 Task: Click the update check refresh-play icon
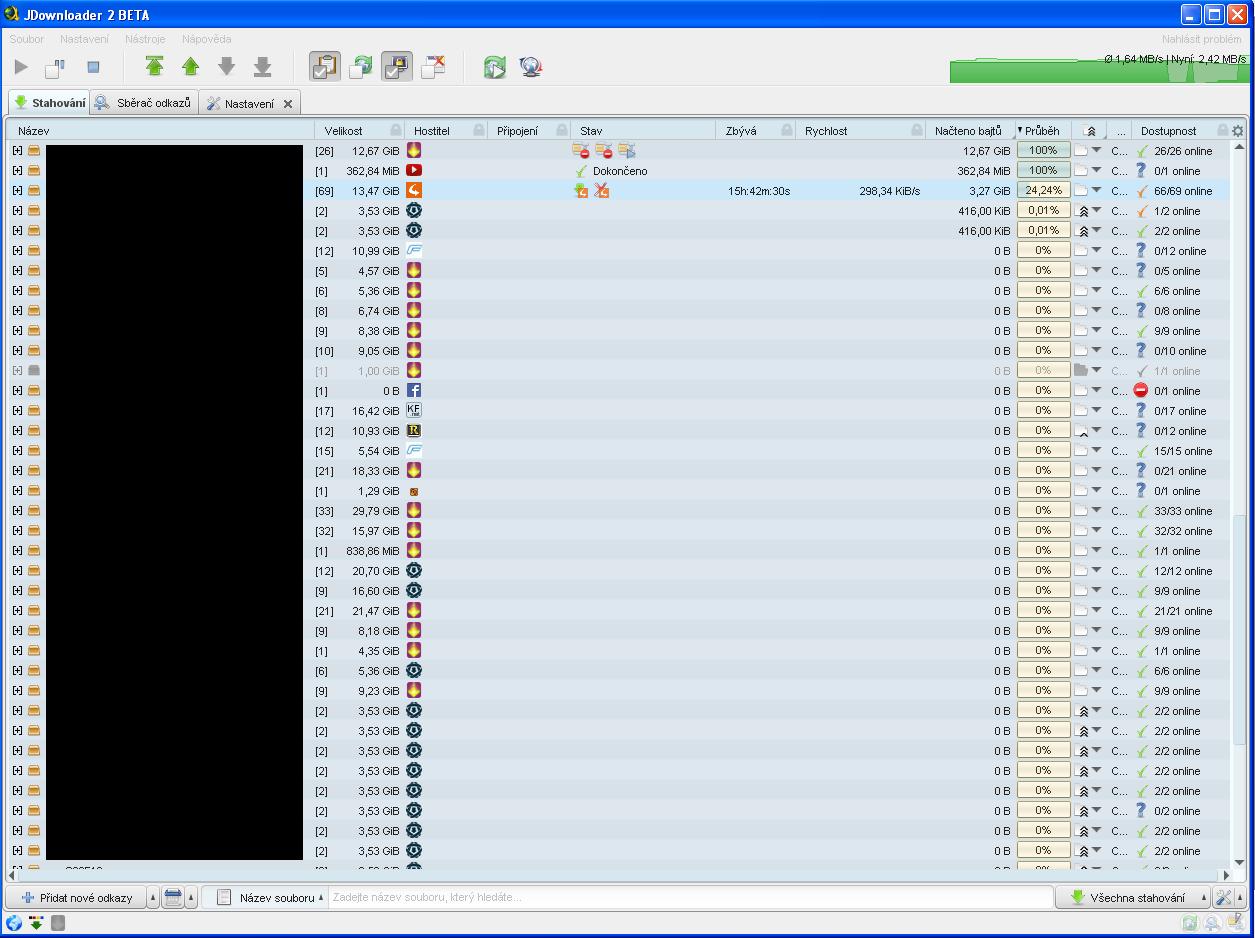(494, 67)
